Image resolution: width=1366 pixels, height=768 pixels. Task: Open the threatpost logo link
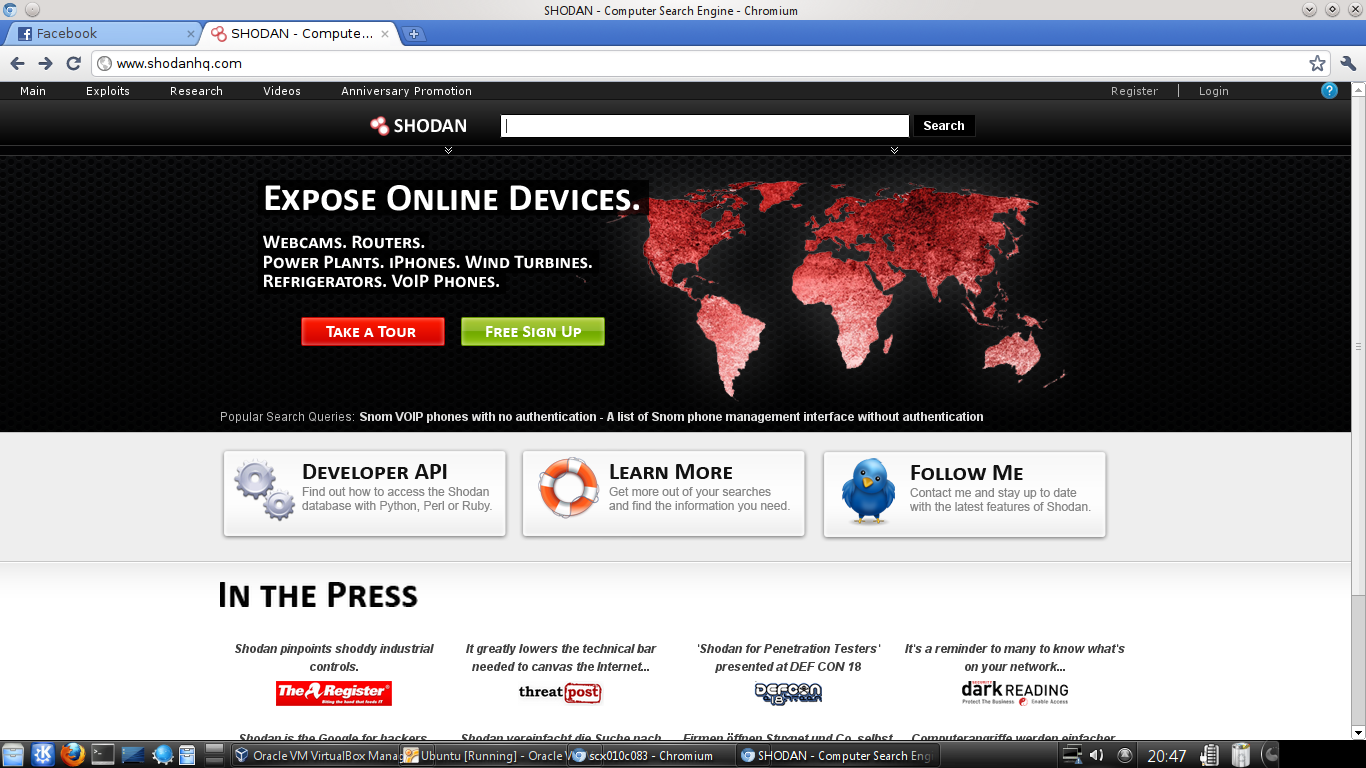click(560, 692)
